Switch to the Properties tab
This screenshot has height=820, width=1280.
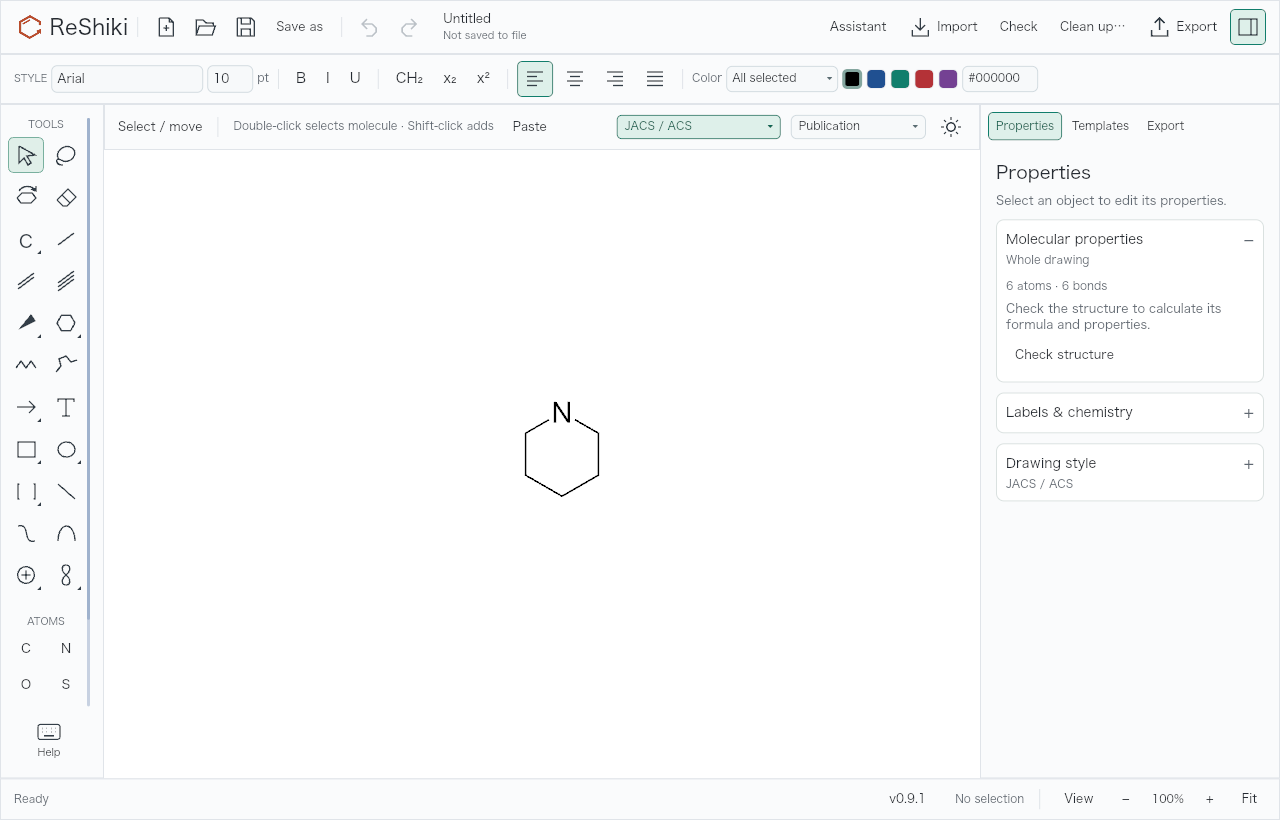pos(1025,126)
